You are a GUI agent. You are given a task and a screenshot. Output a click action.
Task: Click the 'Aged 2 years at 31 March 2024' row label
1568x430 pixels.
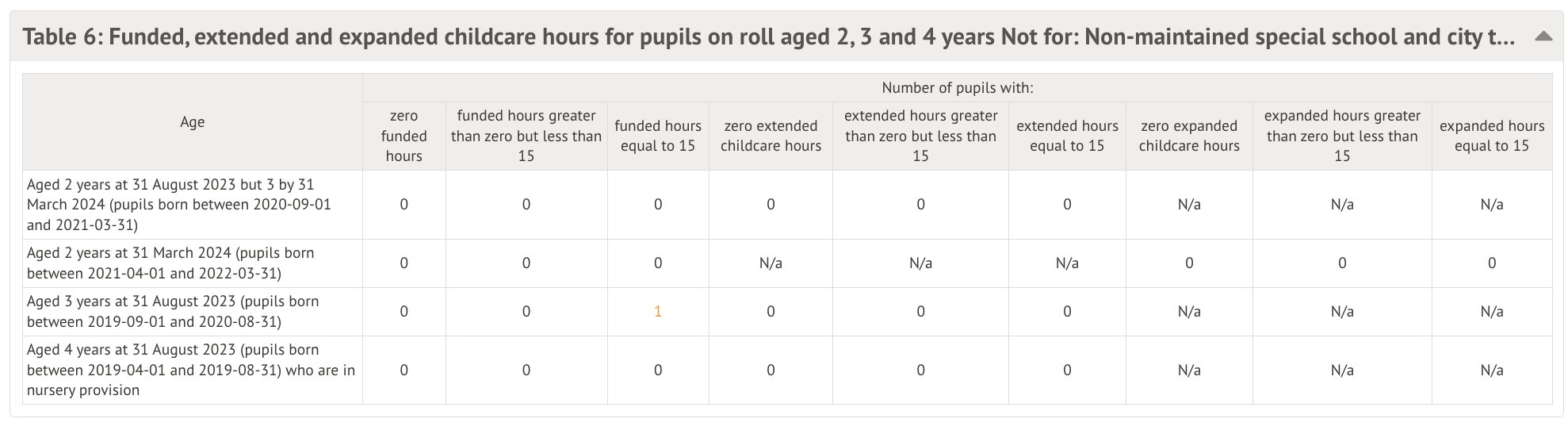click(x=170, y=263)
